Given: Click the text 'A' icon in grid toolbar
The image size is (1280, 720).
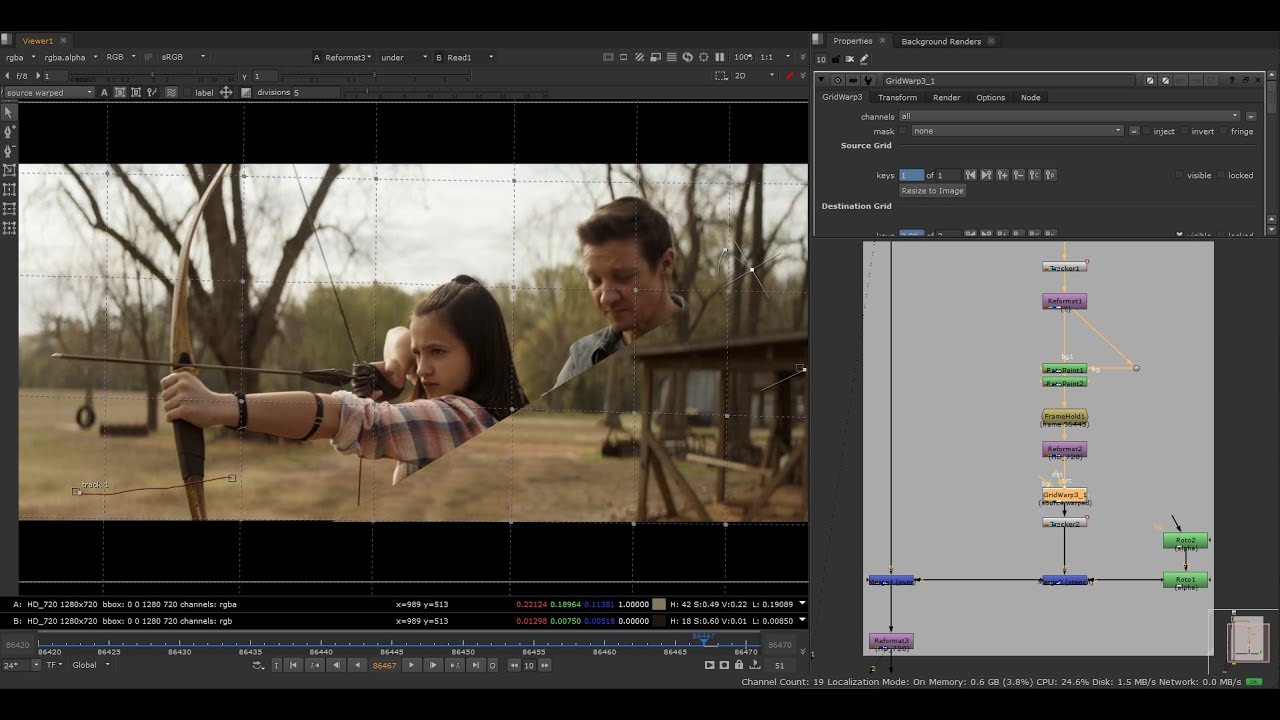Looking at the screenshot, I should click(x=104, y=92).
